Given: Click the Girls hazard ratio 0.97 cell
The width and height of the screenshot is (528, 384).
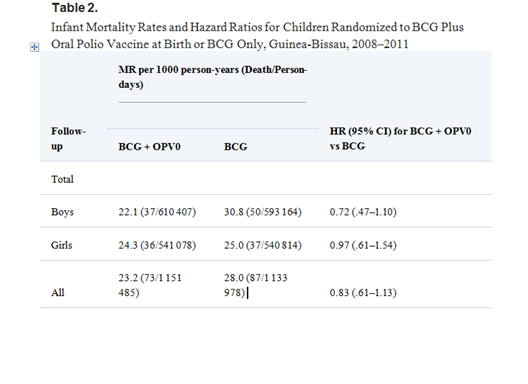Looking at the screenshot, I should 363,245.
